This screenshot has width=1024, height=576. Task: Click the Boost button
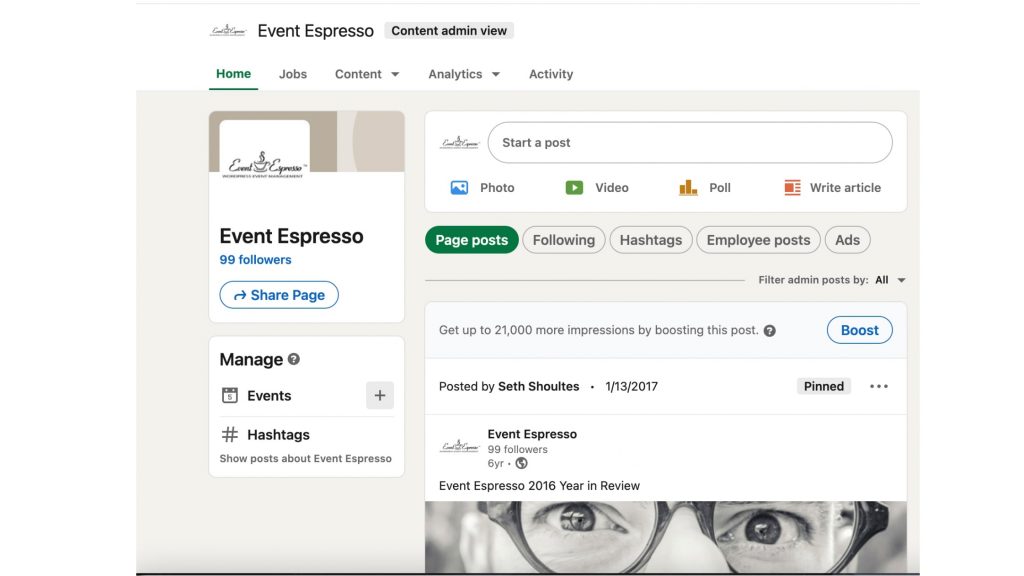(x=859, y=330)
